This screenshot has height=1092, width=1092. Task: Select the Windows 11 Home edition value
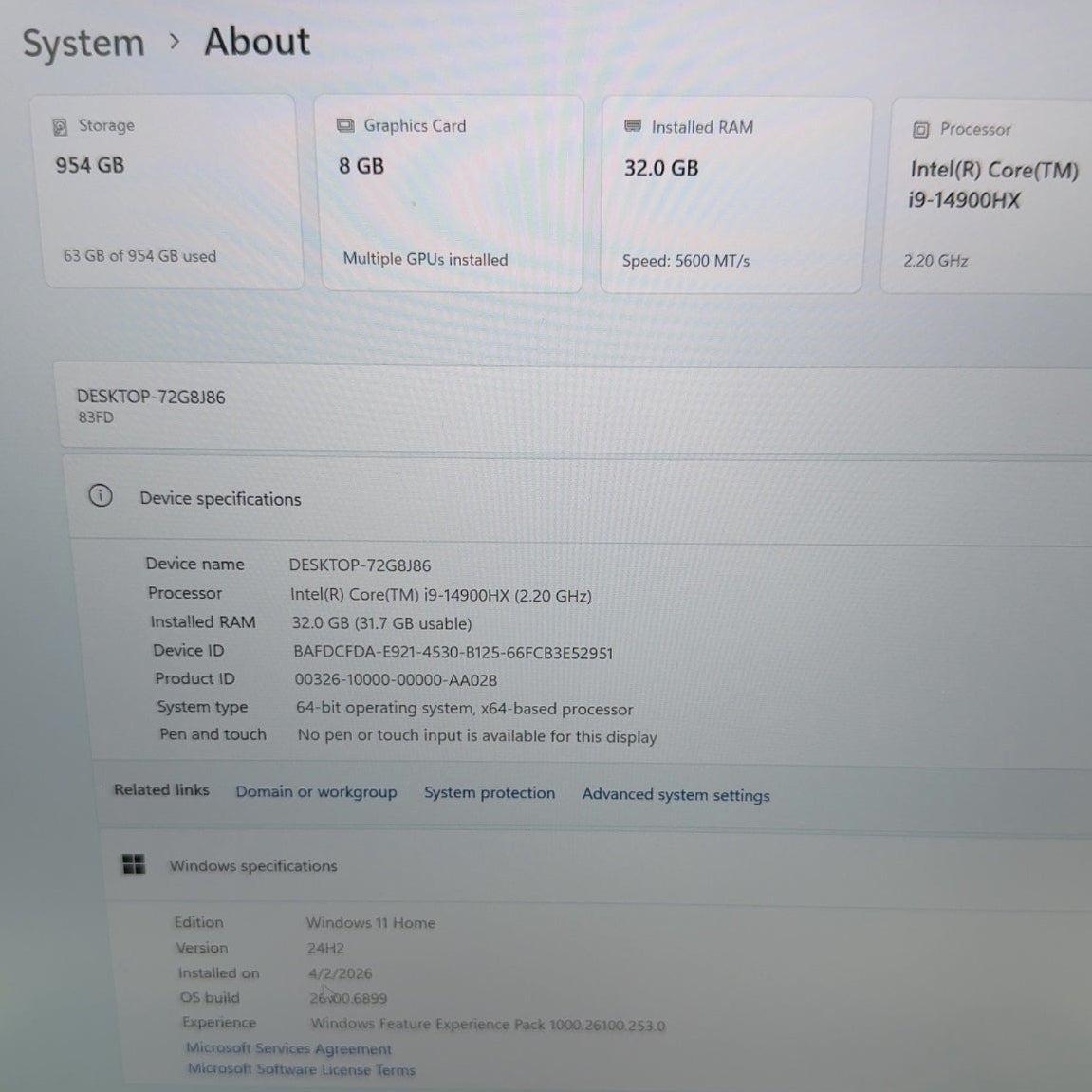(x=371, y=923)
